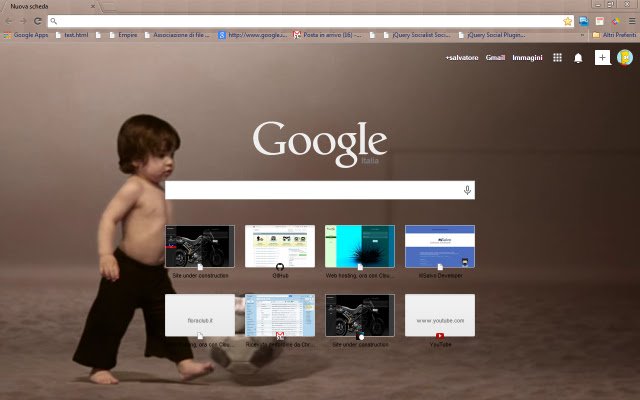This screenshot has width=640, height=400.
Task: Click the GitHub octocat favicon
Action: point(280,267)
